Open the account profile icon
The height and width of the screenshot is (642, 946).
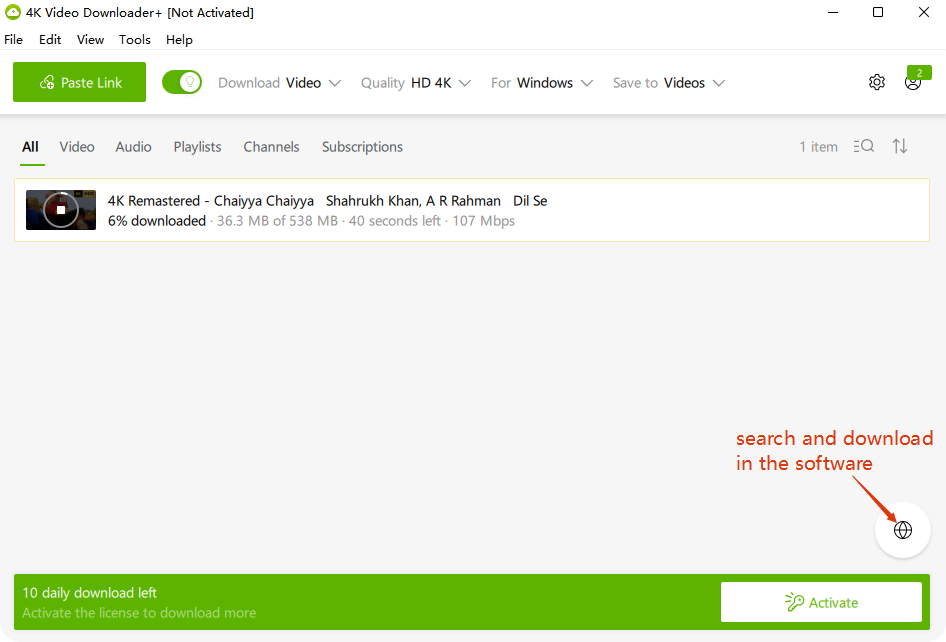tap(912, 83)
